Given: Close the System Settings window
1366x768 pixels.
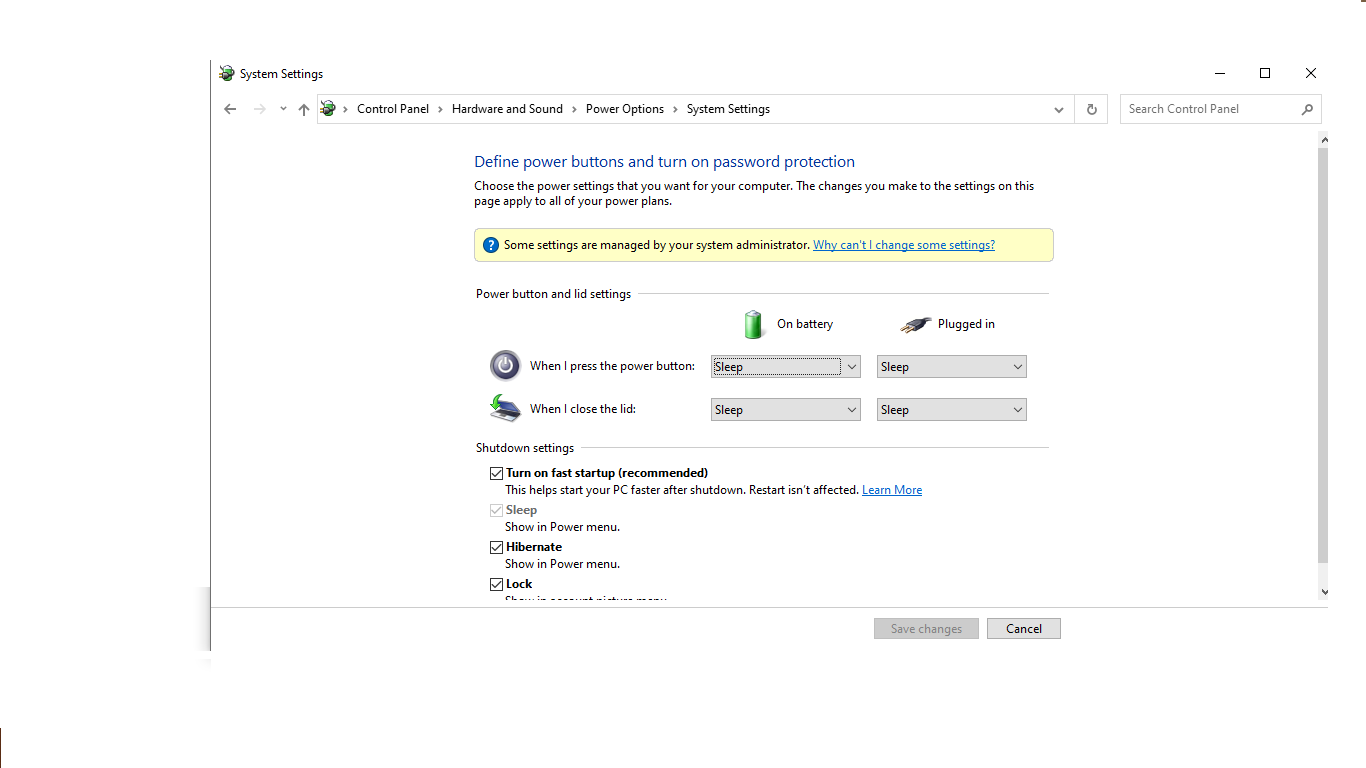Looking at the screenshot, I should tap(1310, 73).
